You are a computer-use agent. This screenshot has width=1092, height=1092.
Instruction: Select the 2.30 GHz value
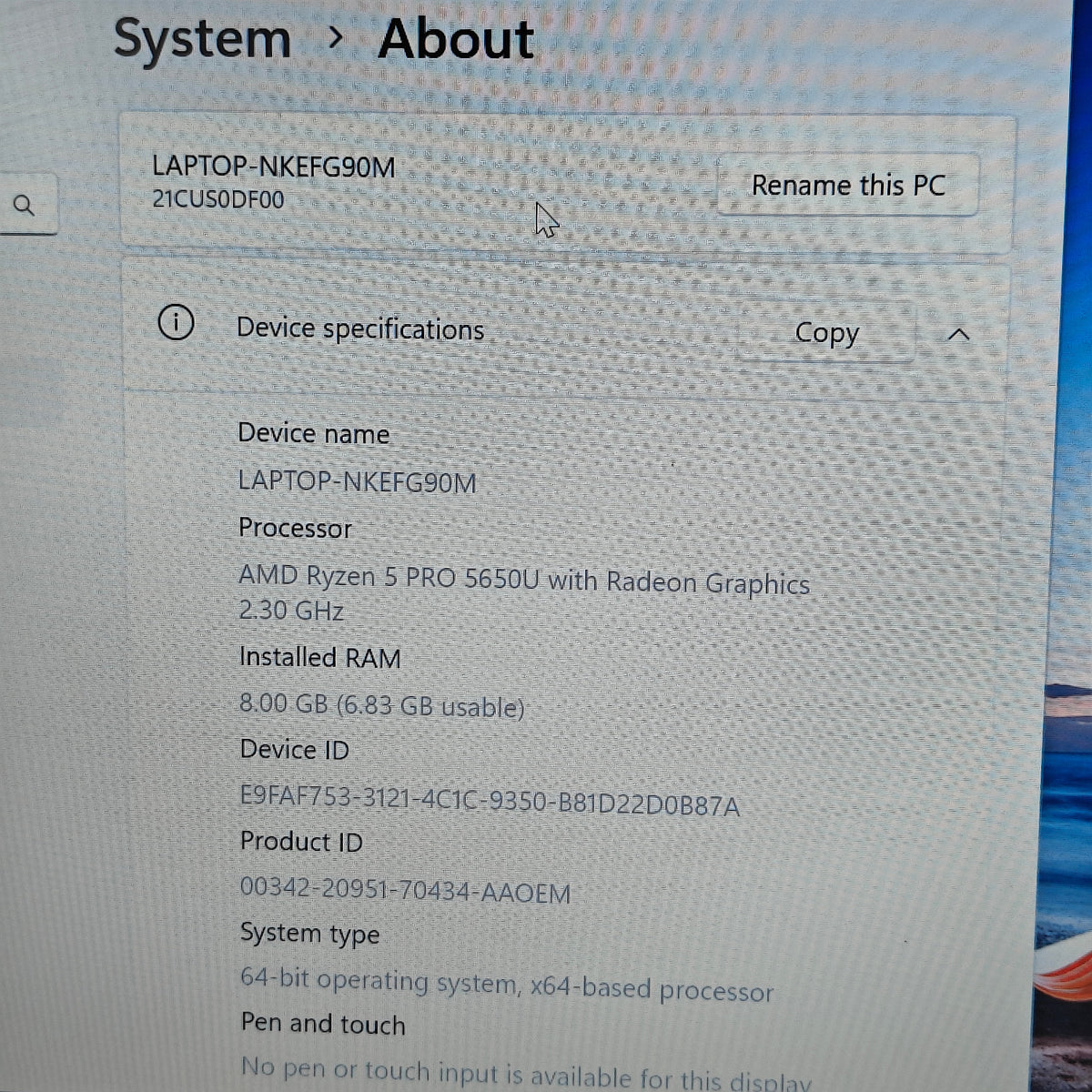291,610
